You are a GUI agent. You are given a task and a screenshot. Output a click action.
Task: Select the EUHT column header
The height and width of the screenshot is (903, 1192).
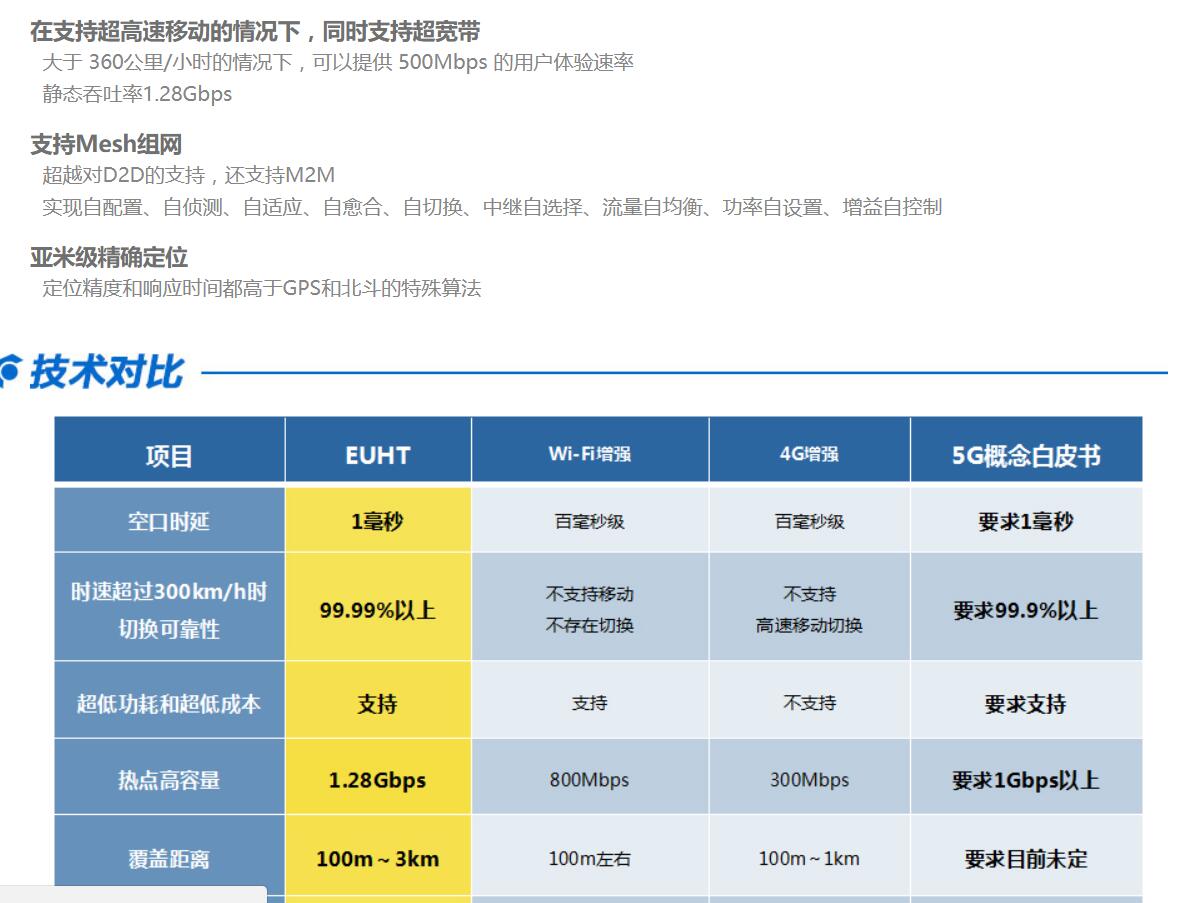pyautogui.click(x=377, y=455)
